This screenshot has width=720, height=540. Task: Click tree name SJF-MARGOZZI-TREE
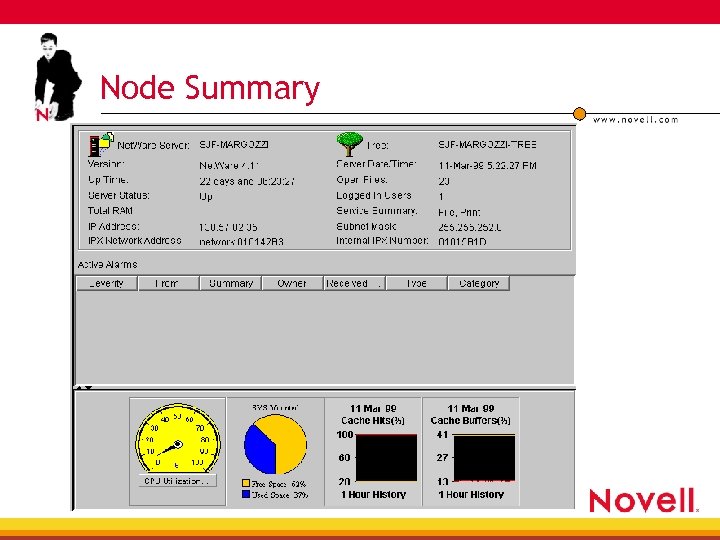coord(487,145)
